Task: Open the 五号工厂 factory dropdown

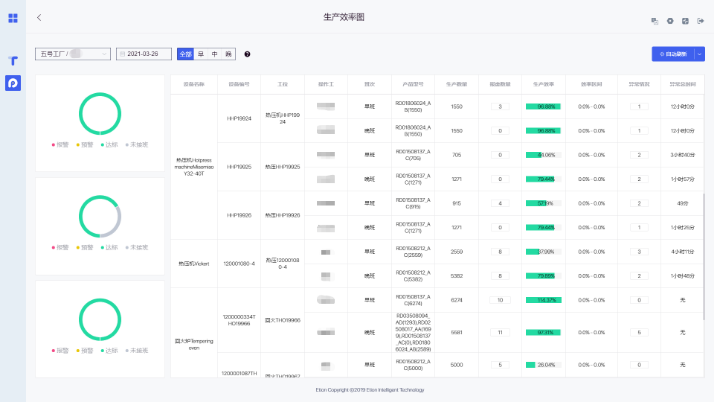Action: [x=73, y=54]
